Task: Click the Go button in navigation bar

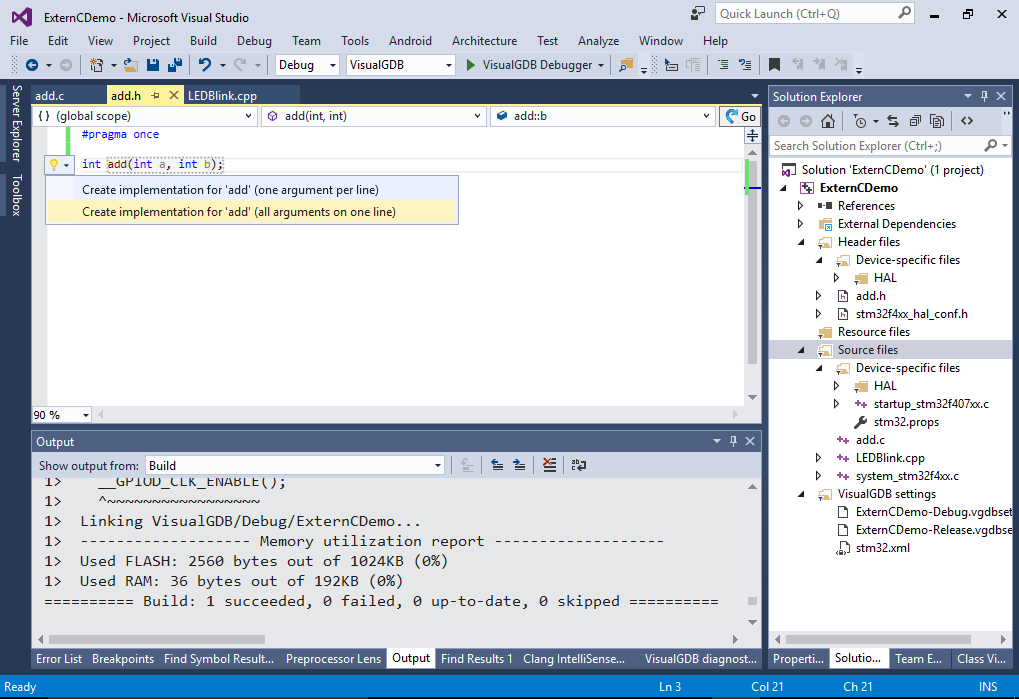Action: point(740,116)
